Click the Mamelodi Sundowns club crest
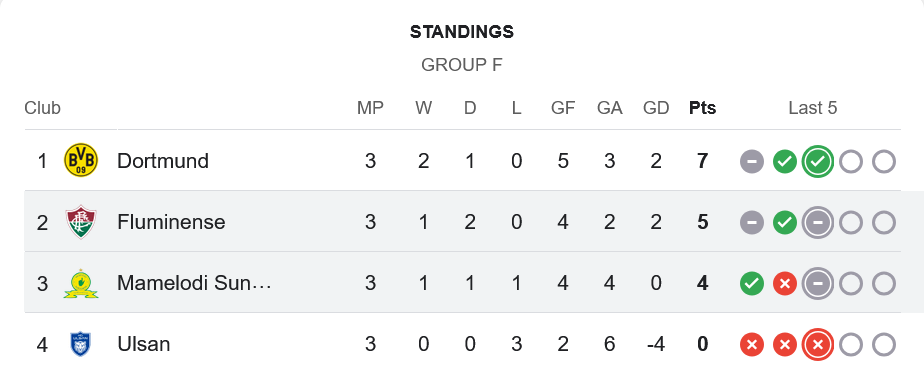This screenshot has height=391, width=924. pos(81,283)
